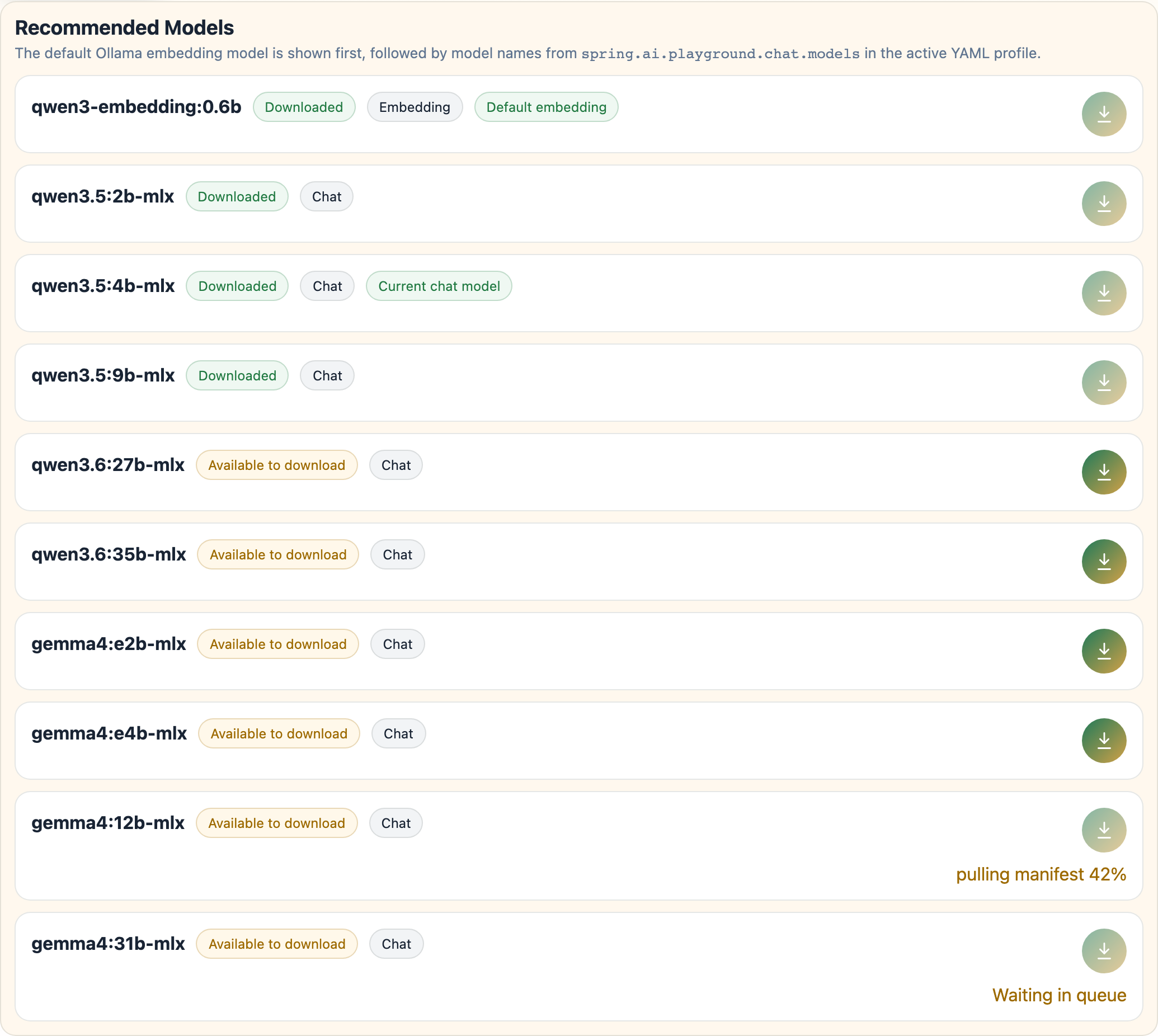Image resolution: width=1158 pixels, height=1036 pixels.
Task: Click Chat tag on gemma4:31b-mlx
Action: pyautogui.click(x=396, y=944)
